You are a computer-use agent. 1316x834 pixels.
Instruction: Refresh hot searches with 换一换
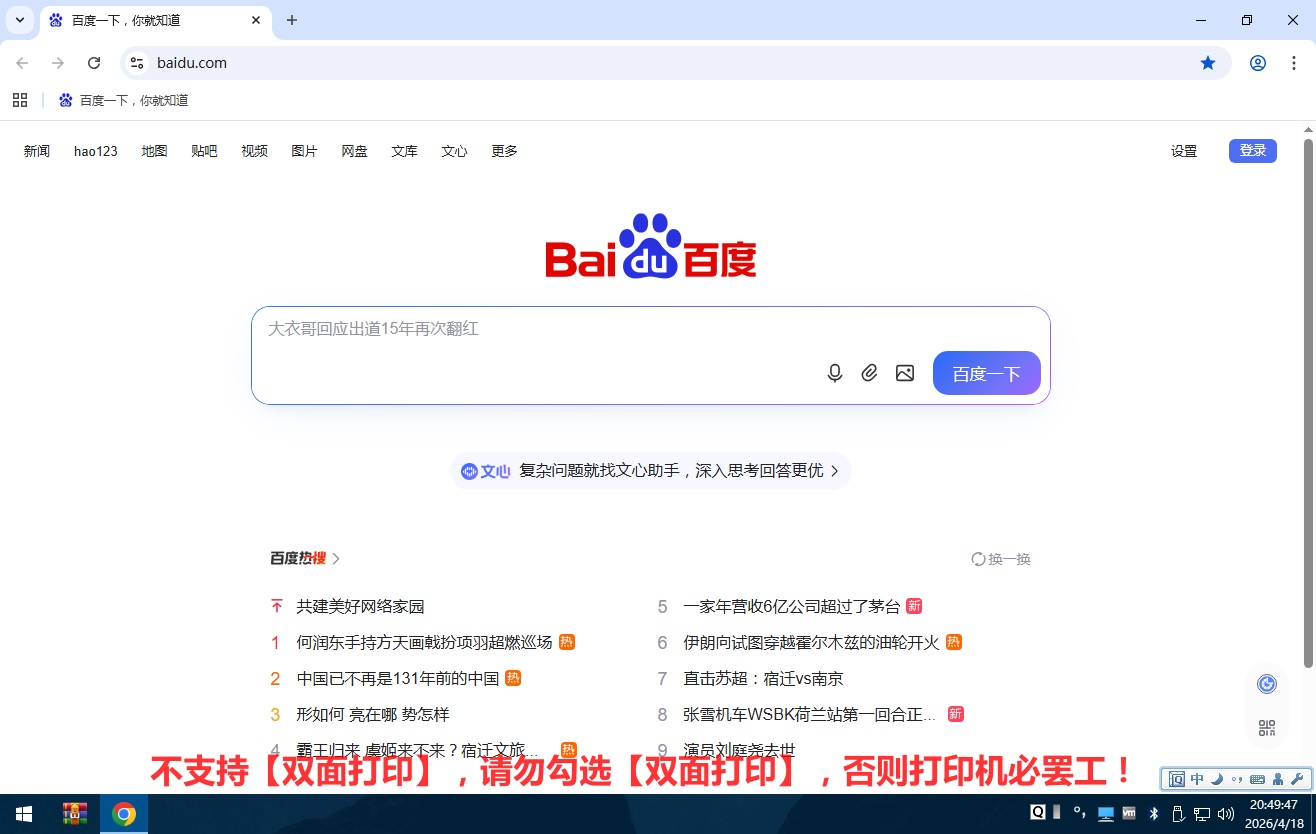[x=1001, y=559]
